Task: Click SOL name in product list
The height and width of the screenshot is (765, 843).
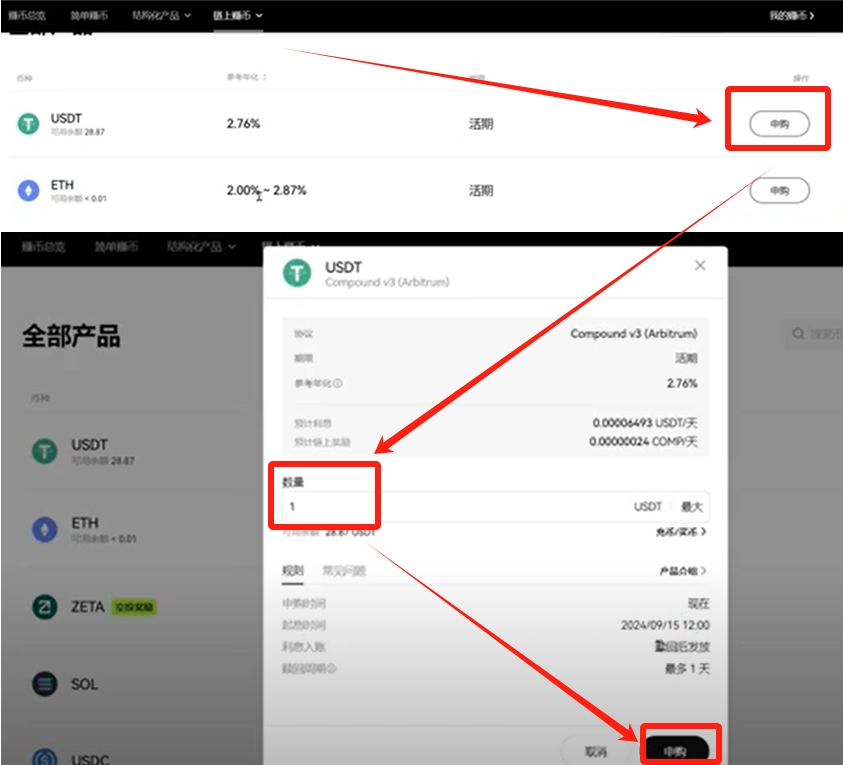Action: coord(84,684)
